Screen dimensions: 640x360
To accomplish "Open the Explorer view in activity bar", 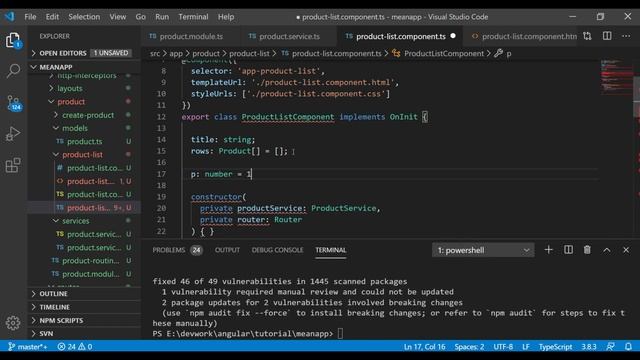I will tap(13, 40).
